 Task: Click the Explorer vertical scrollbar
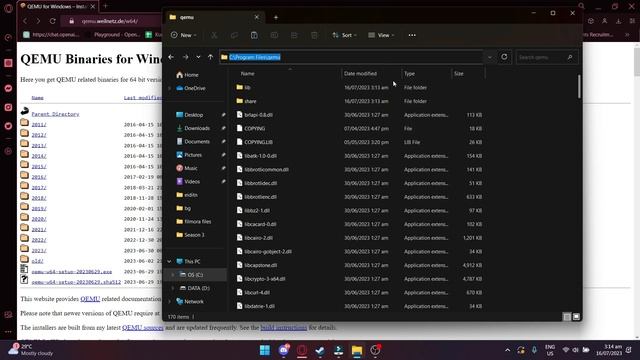tap(579, 86)
